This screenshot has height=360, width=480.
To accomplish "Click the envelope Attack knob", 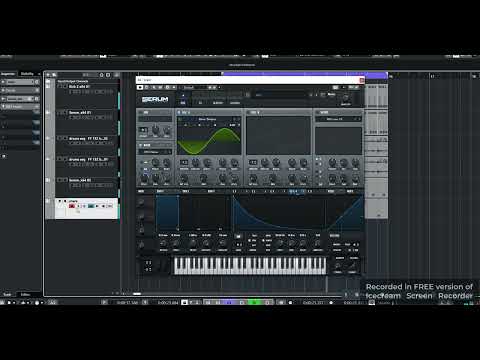I will (x=163, y=244).
